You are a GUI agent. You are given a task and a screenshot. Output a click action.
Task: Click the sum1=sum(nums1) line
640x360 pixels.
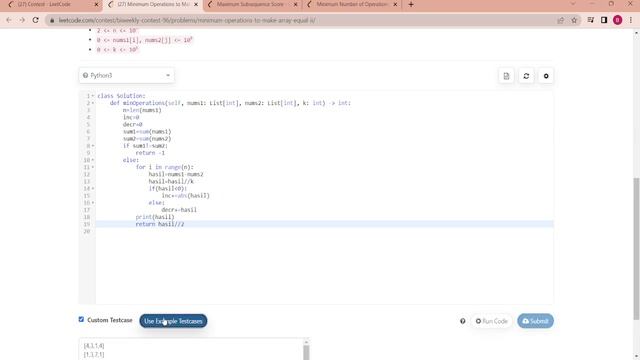pyautogui.click(x=147, y=132)
